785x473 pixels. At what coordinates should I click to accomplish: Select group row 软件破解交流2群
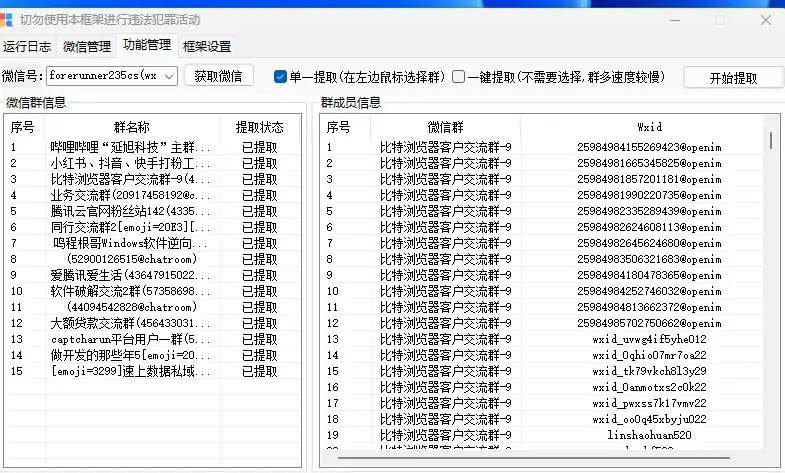pyautogui.click(x=153, y=291)
